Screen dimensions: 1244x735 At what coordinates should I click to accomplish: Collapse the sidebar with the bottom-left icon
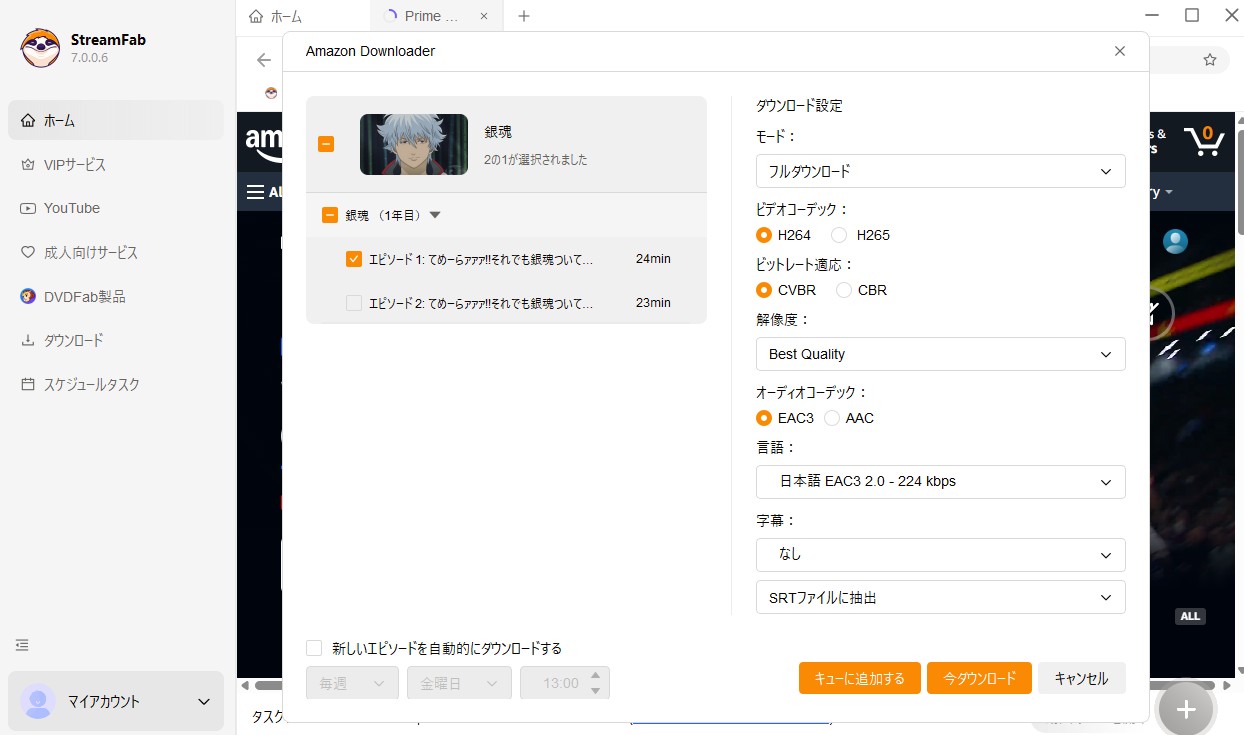(22, 644)
